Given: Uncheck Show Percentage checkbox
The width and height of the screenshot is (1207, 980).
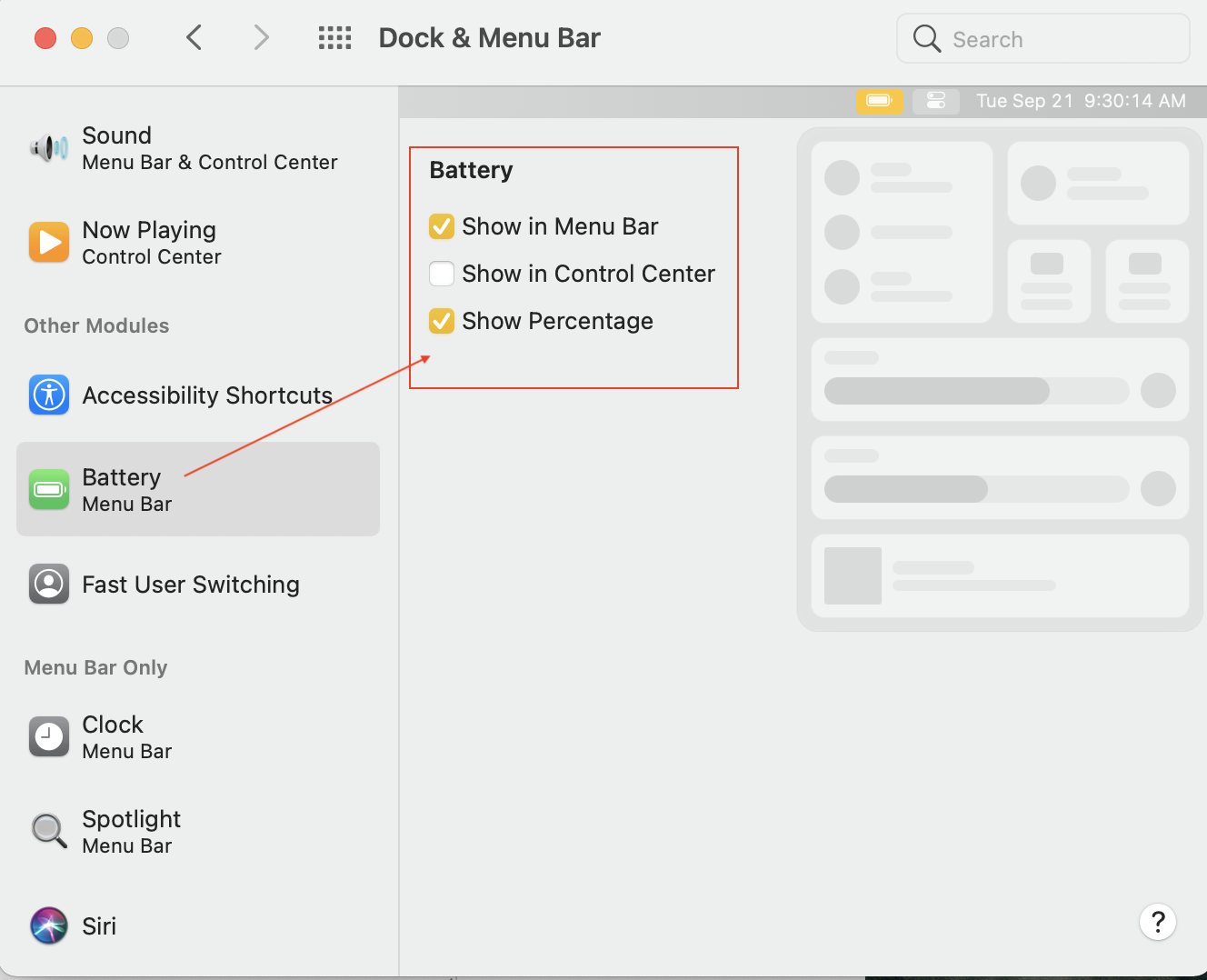Looking at the screenshot, I should [442, 321].
